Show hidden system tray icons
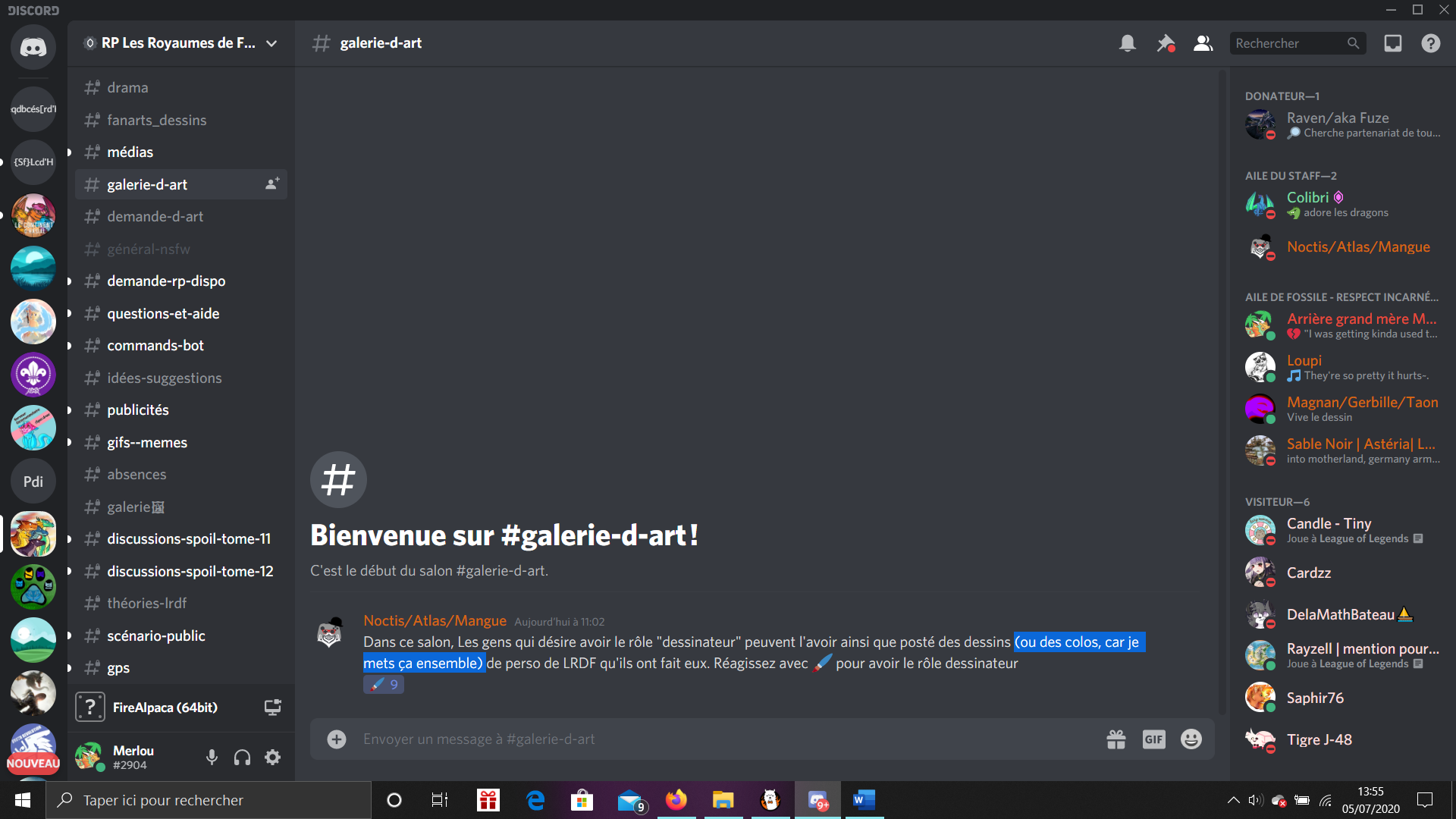The height and width of the screenshot is (819, 1456). pyautogui.click(x=1234, y=800)
